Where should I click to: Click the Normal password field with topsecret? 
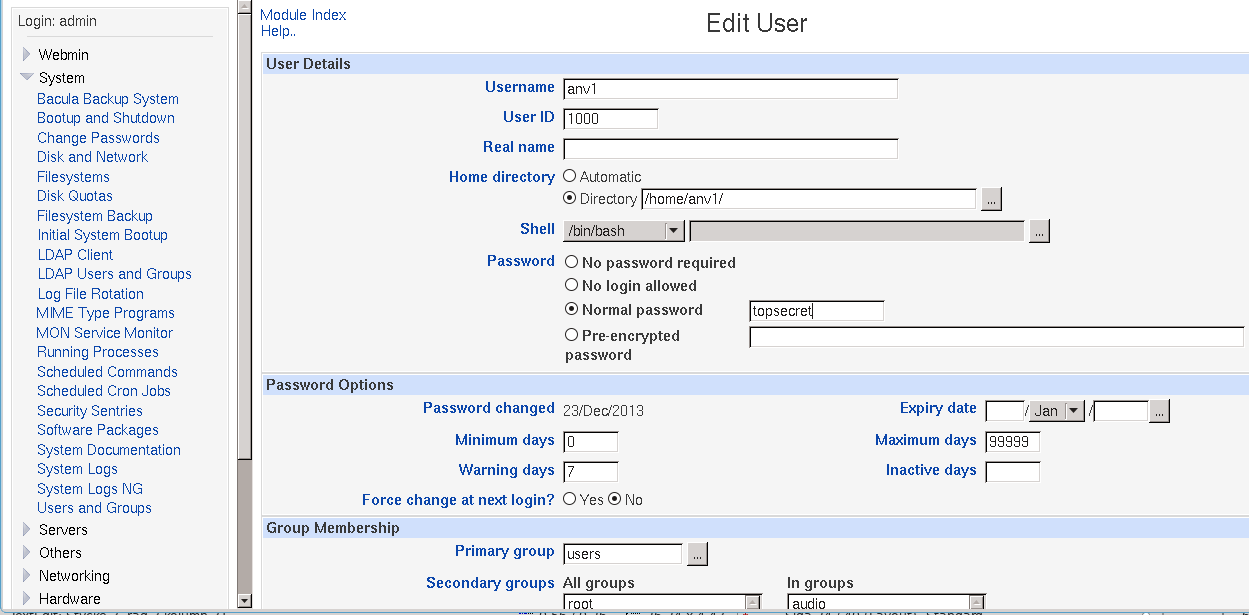[x=817, y=310]
